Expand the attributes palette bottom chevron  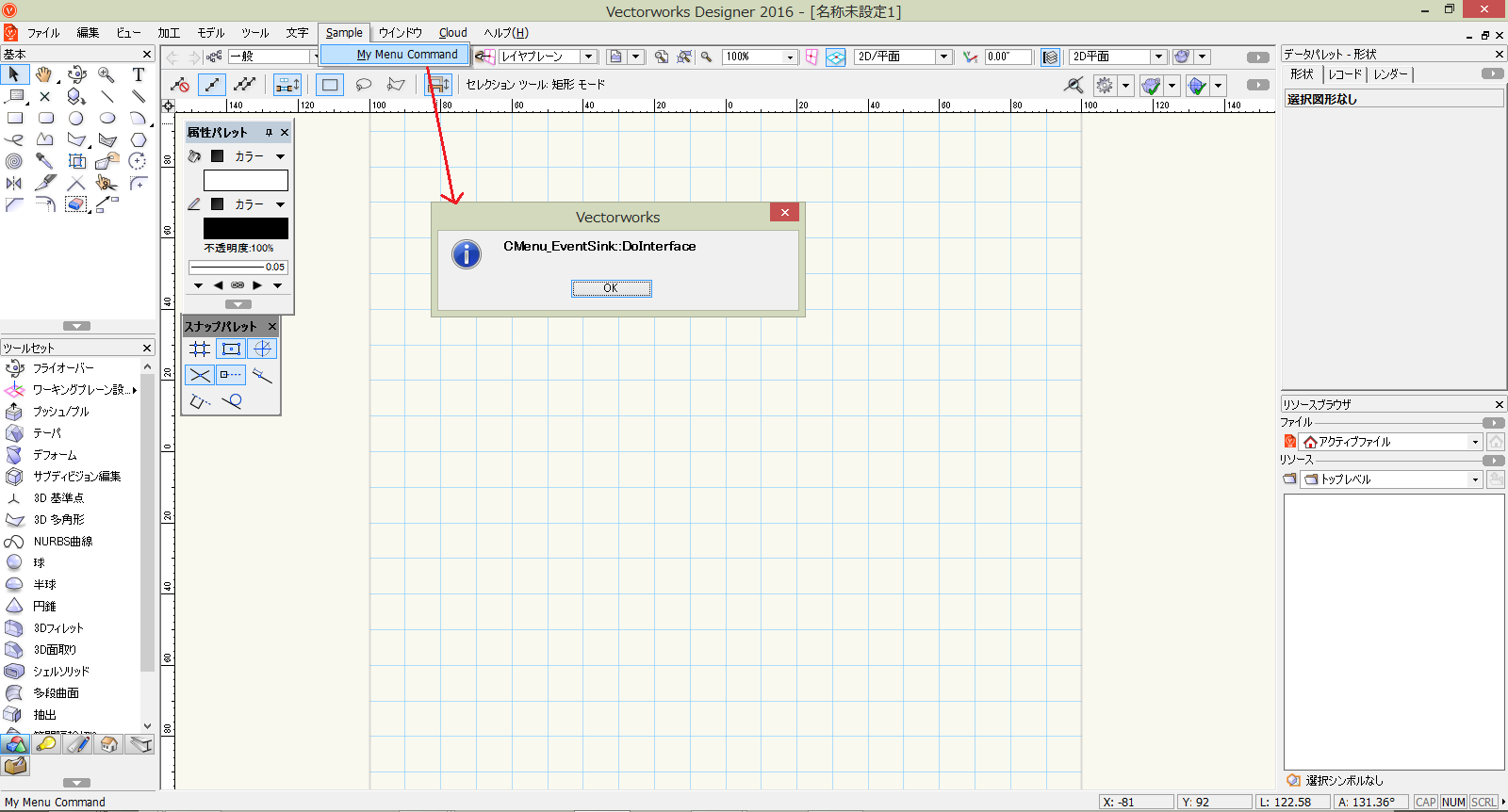[238, 304]
